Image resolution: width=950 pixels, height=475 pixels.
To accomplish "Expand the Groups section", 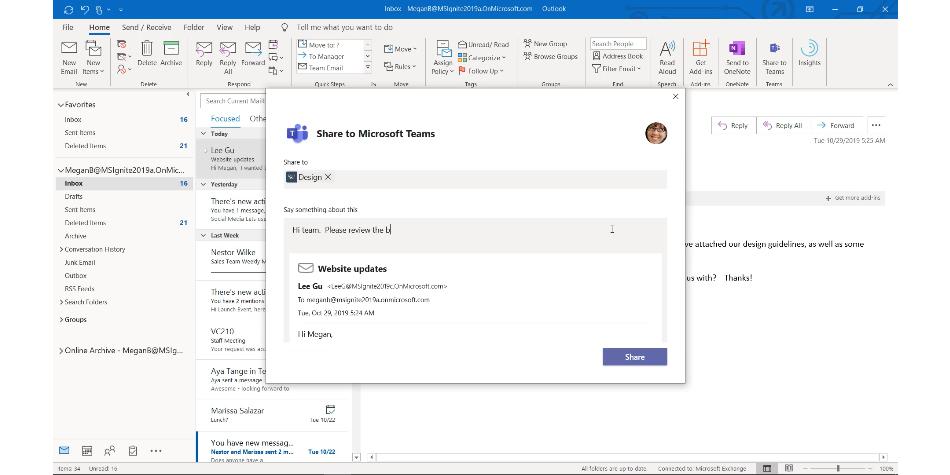I will click(61, 319).
